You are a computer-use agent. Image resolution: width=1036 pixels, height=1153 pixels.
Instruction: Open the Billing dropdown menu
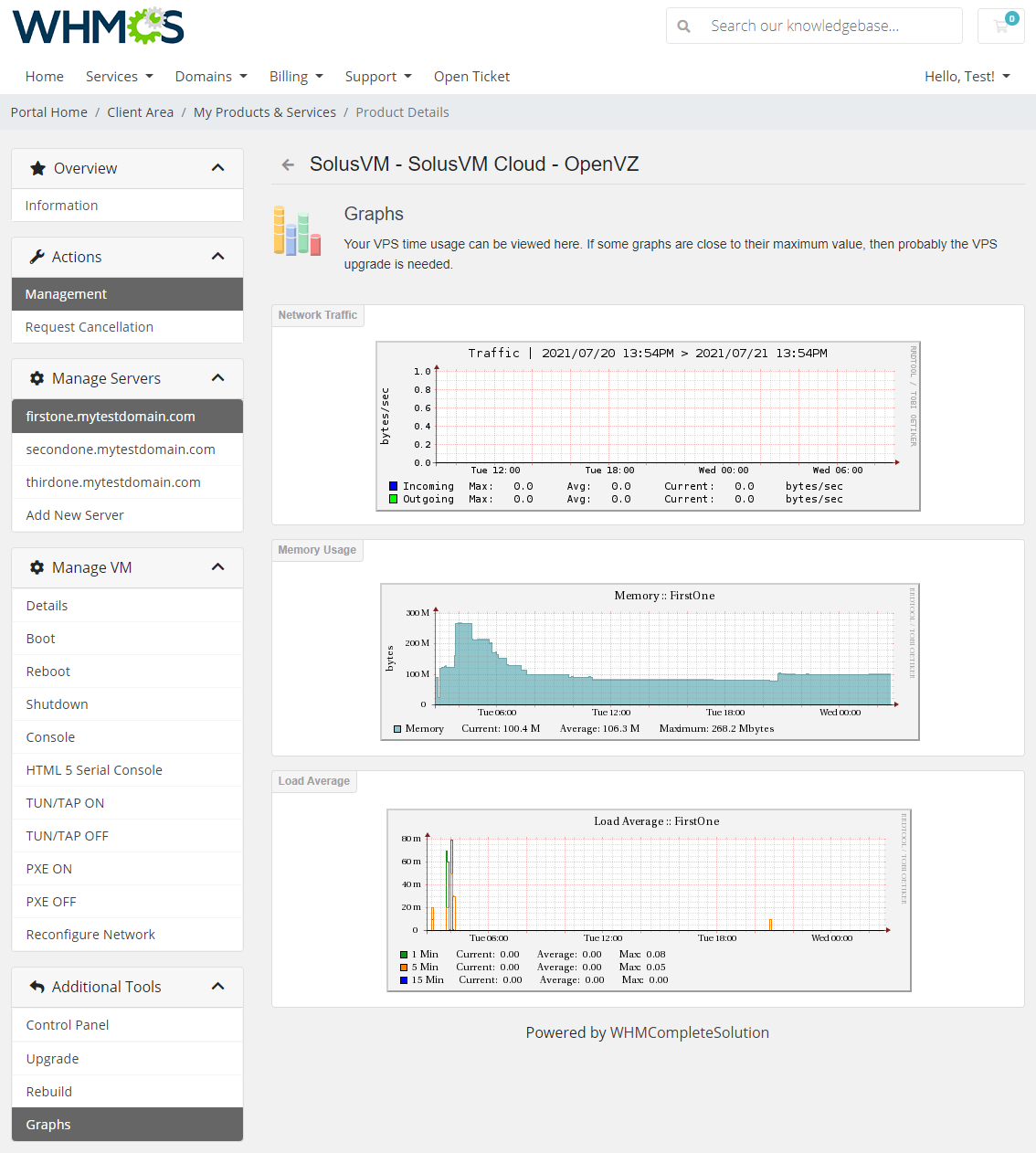(296, 77)
